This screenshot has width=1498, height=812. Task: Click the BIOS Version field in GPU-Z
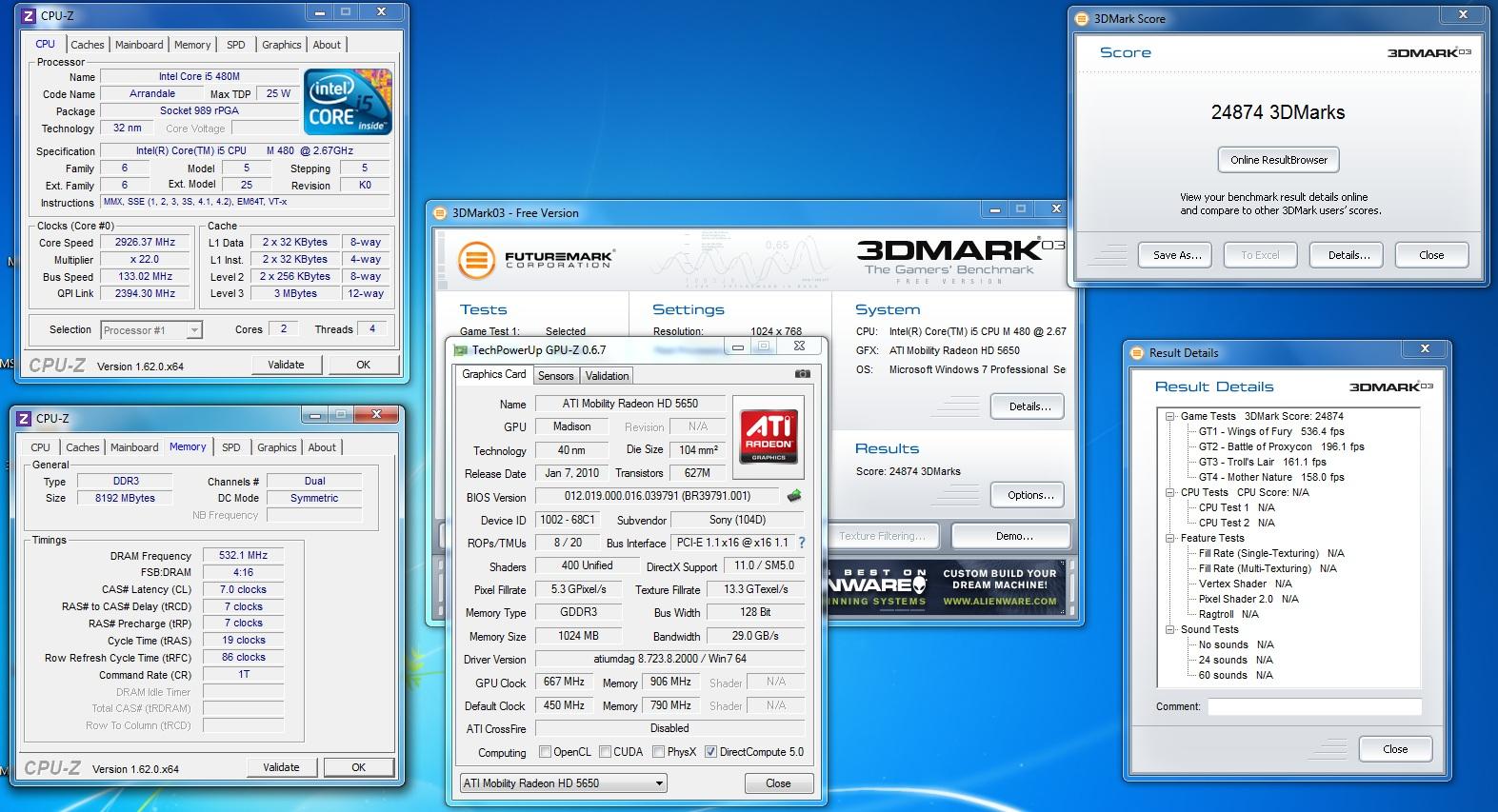657,496
